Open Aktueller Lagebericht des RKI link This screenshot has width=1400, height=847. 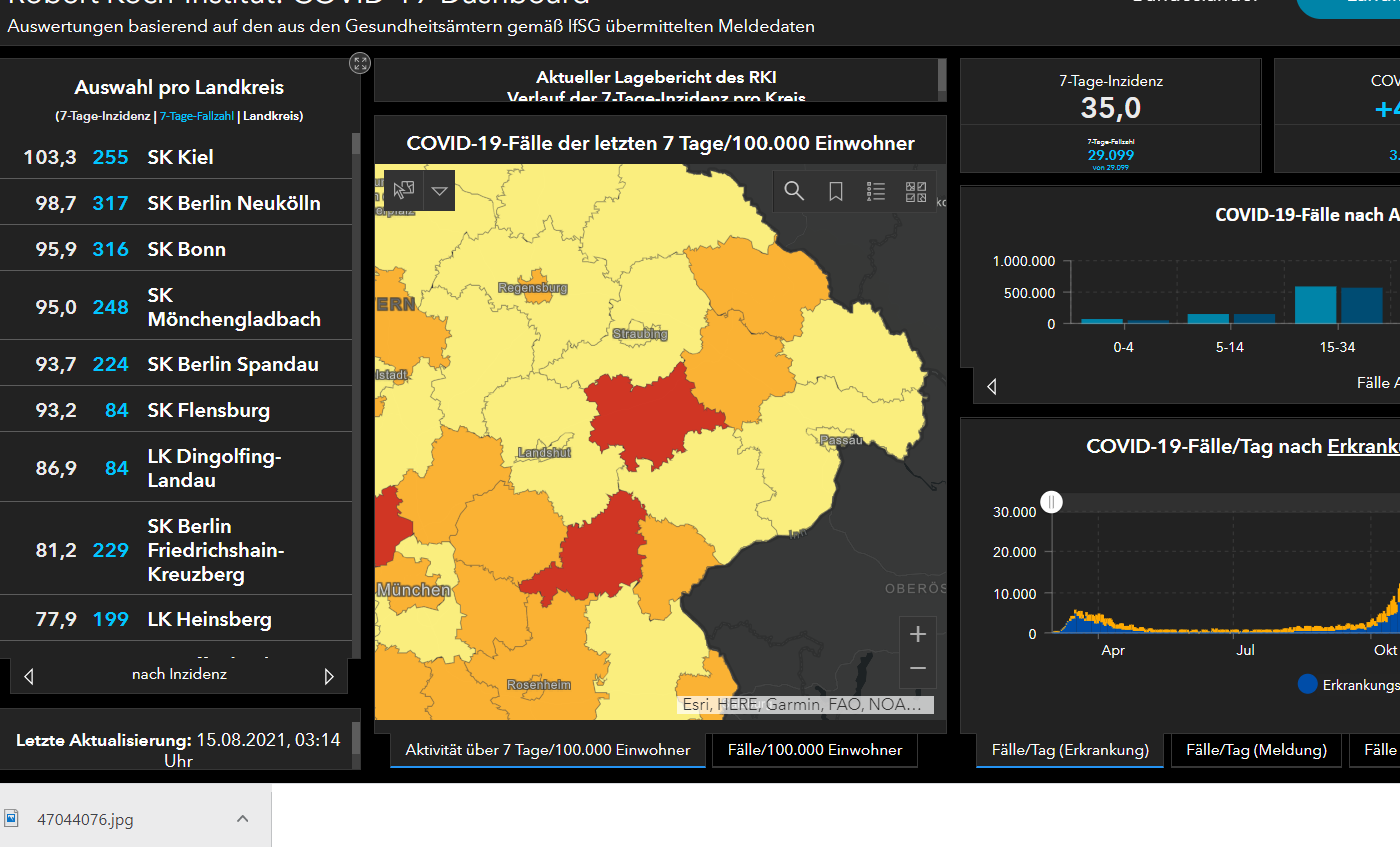coord(656,77)
